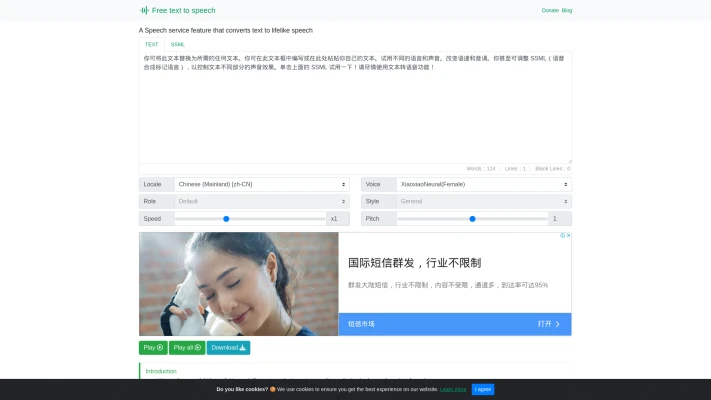This screenshot has height=400, width=711.
Task: Click the ad photo of woman
Action: pyautogui.click(x=239, y=284)
